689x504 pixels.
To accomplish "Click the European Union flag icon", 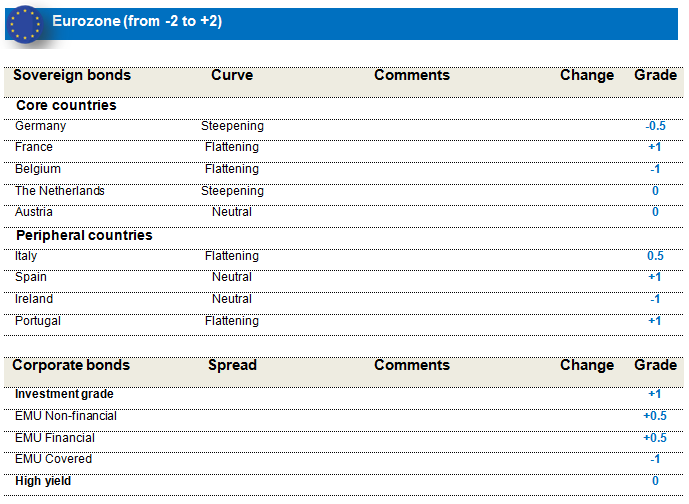I will (26, 24).
